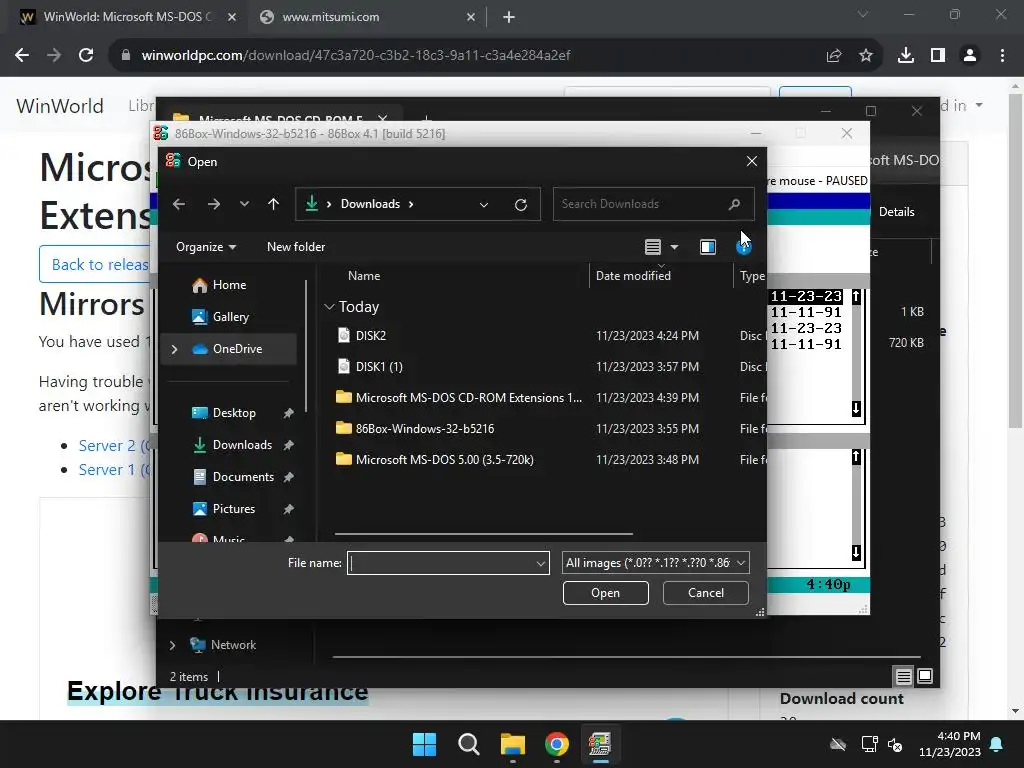Bookmark this page with star icon
Screen dimensions: 1024x768
866,56
